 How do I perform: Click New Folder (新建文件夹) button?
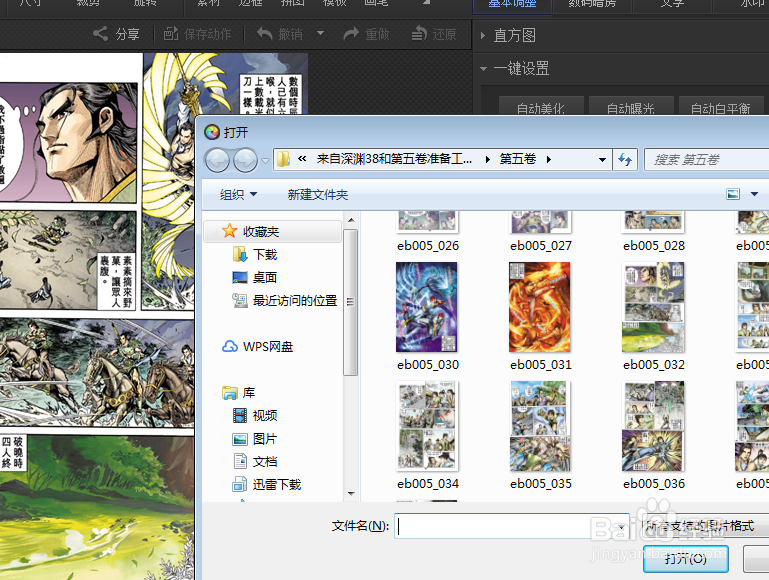(x=318, y=195)
